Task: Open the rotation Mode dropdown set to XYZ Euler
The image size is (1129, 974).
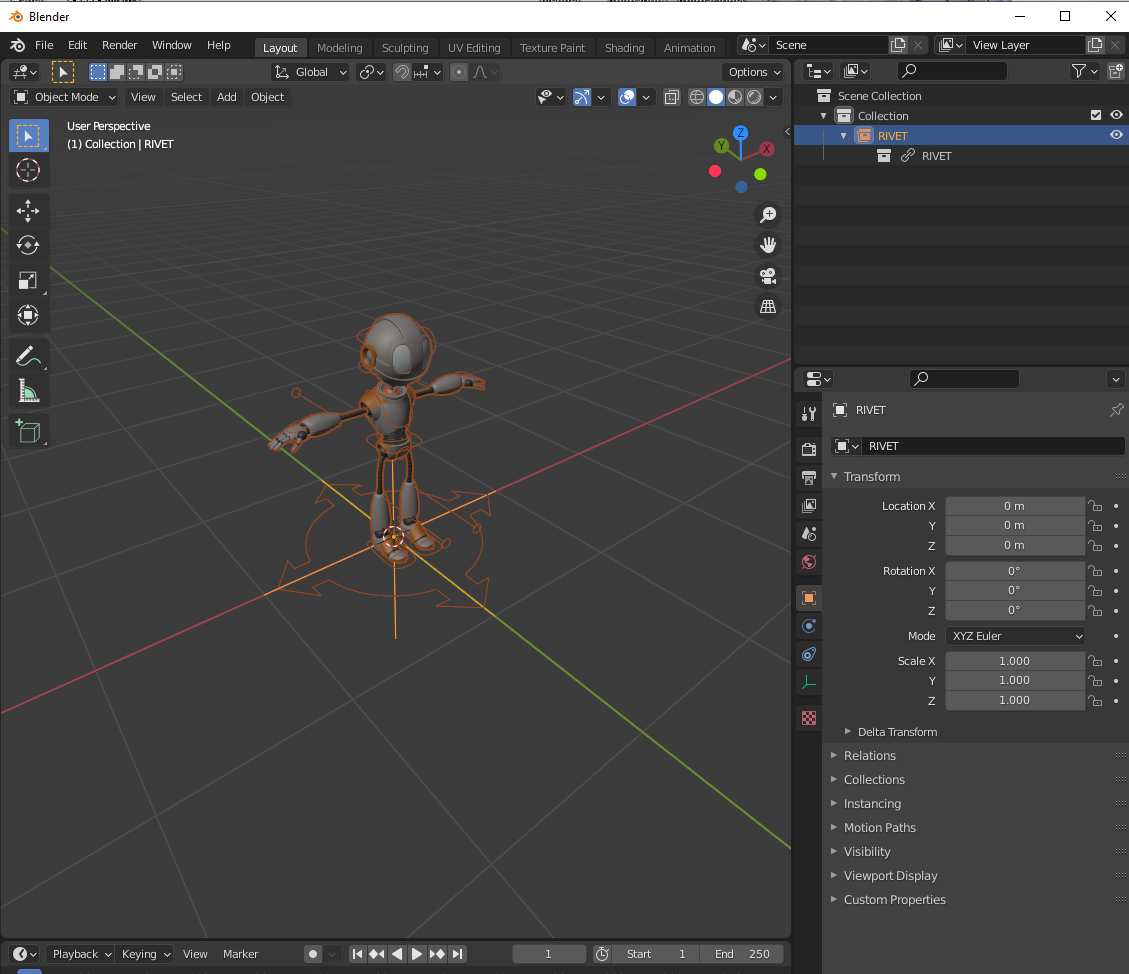Action: coord(1014,636)
